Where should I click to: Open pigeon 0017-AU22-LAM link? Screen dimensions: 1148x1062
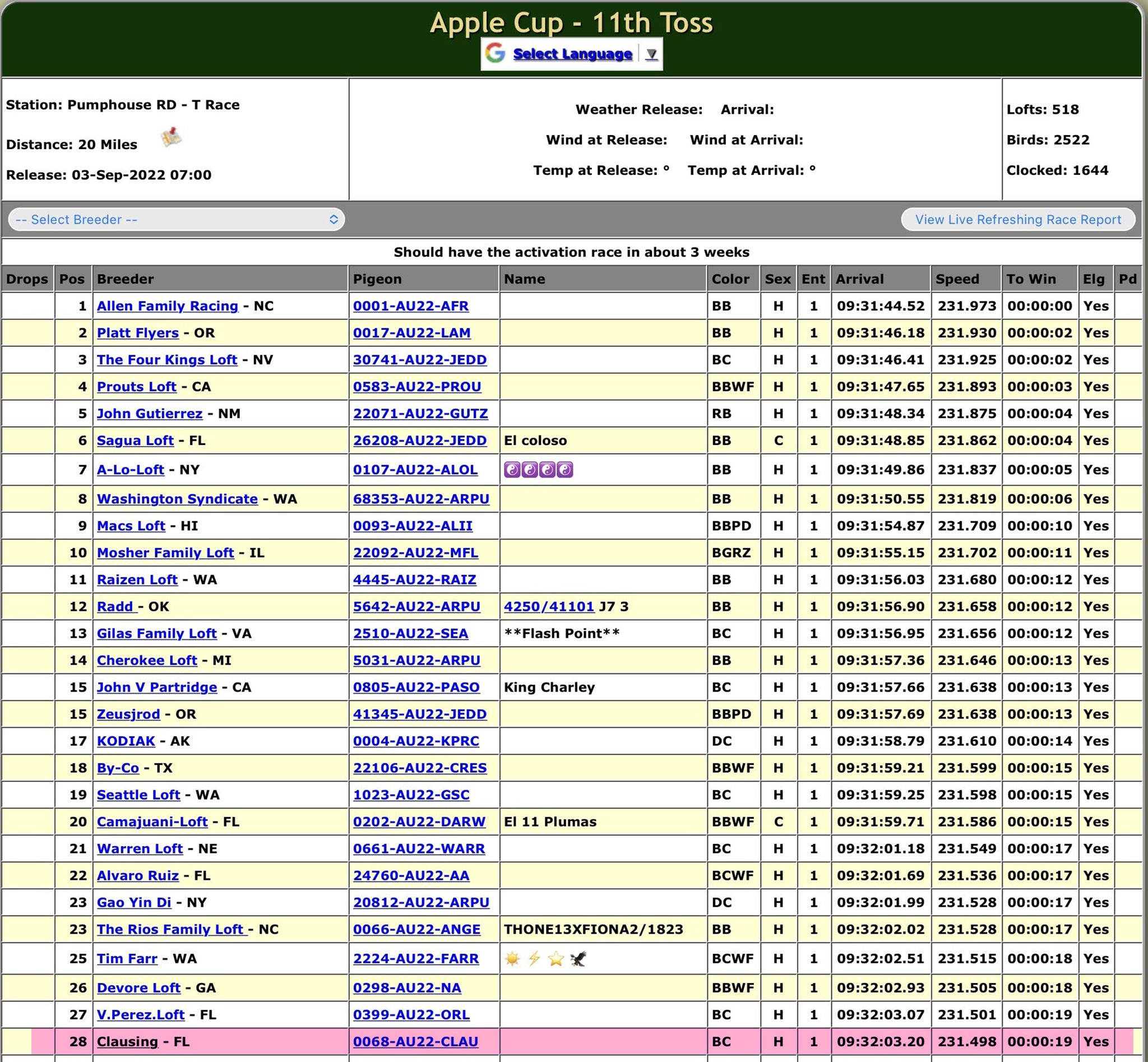[411, 333]
